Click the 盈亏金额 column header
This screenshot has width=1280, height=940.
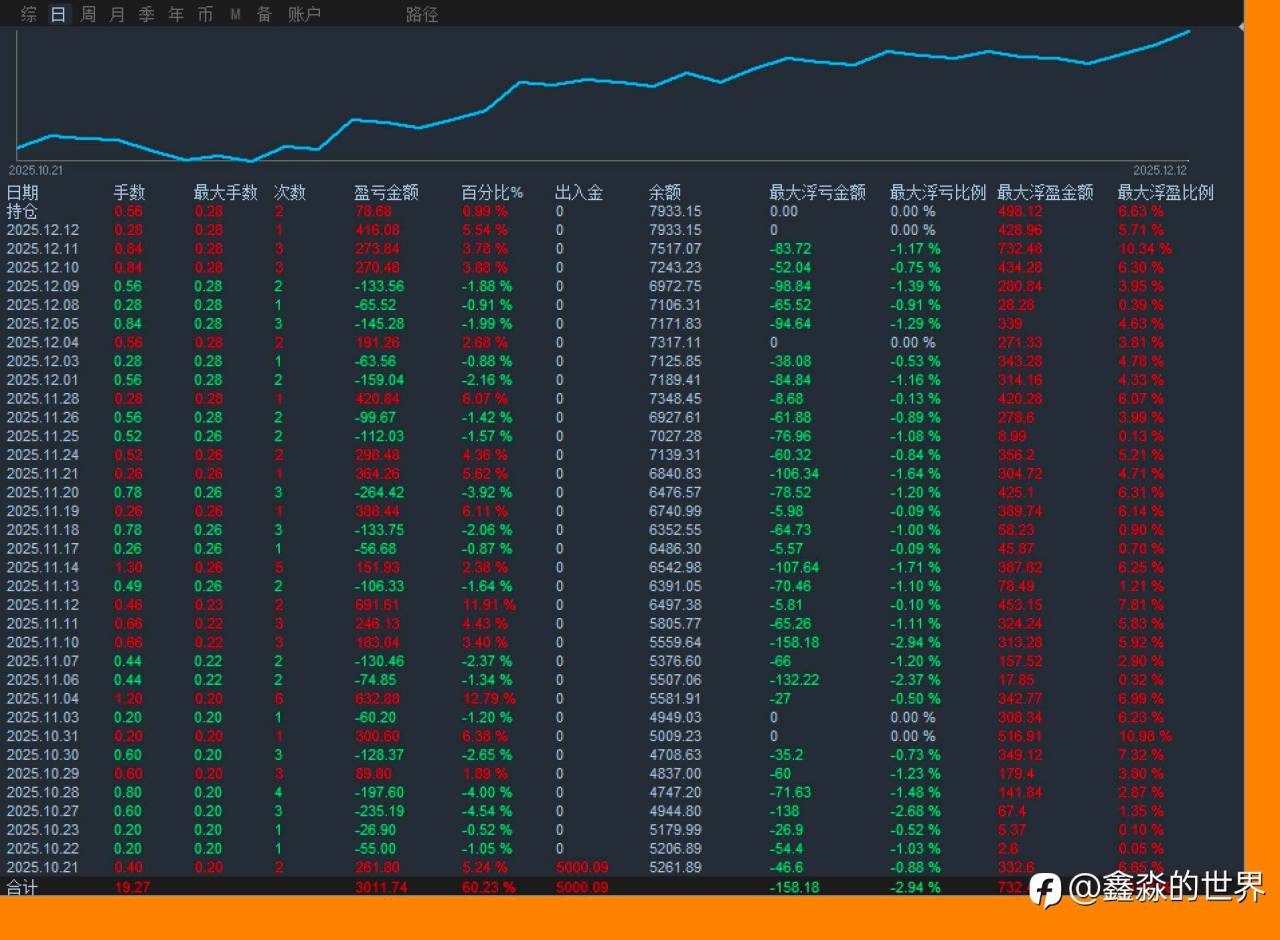tap(386, 192)
